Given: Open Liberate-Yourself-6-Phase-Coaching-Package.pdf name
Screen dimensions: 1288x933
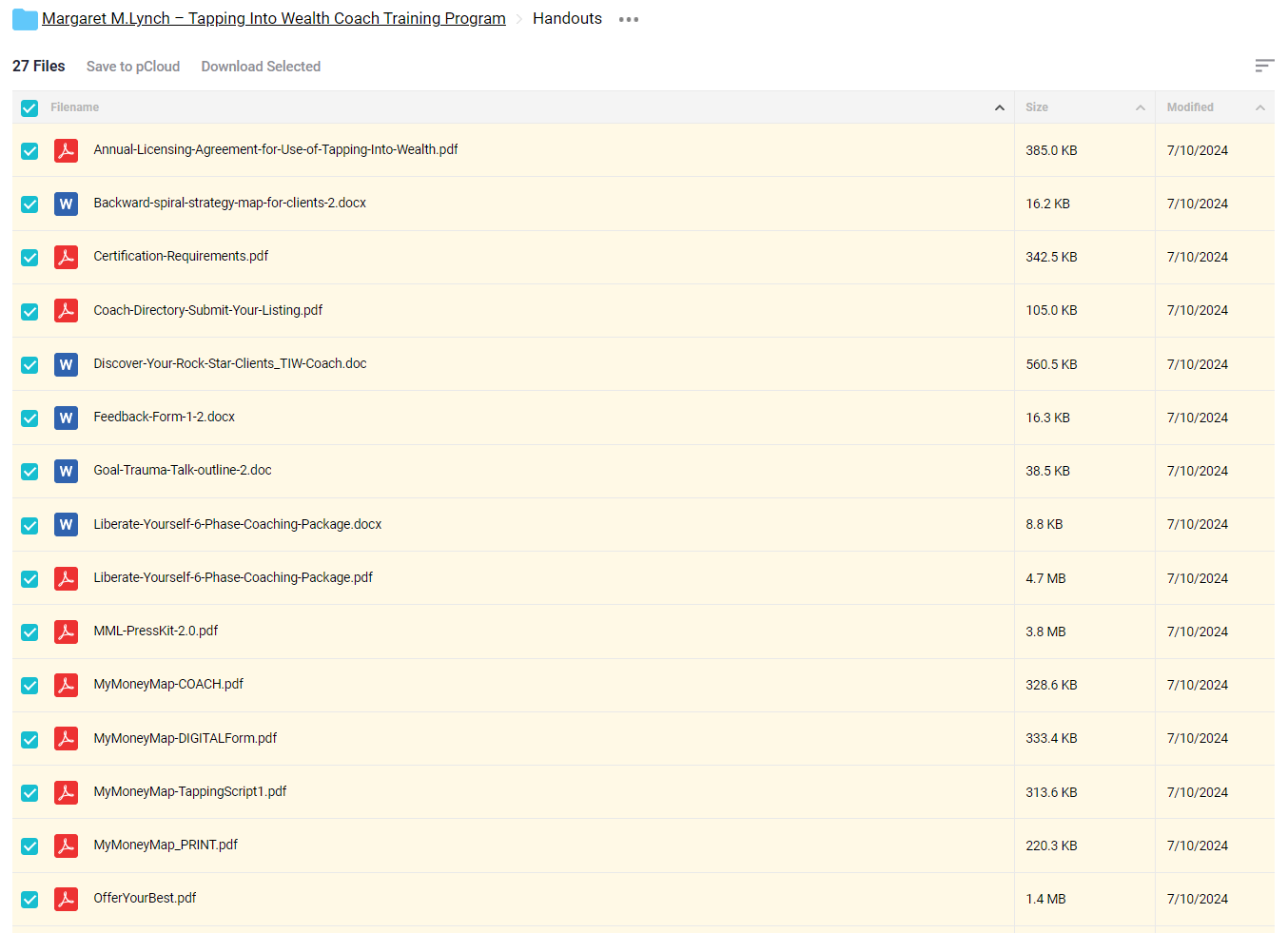Looking at the screenshot, I should click(x=233, y=577).
